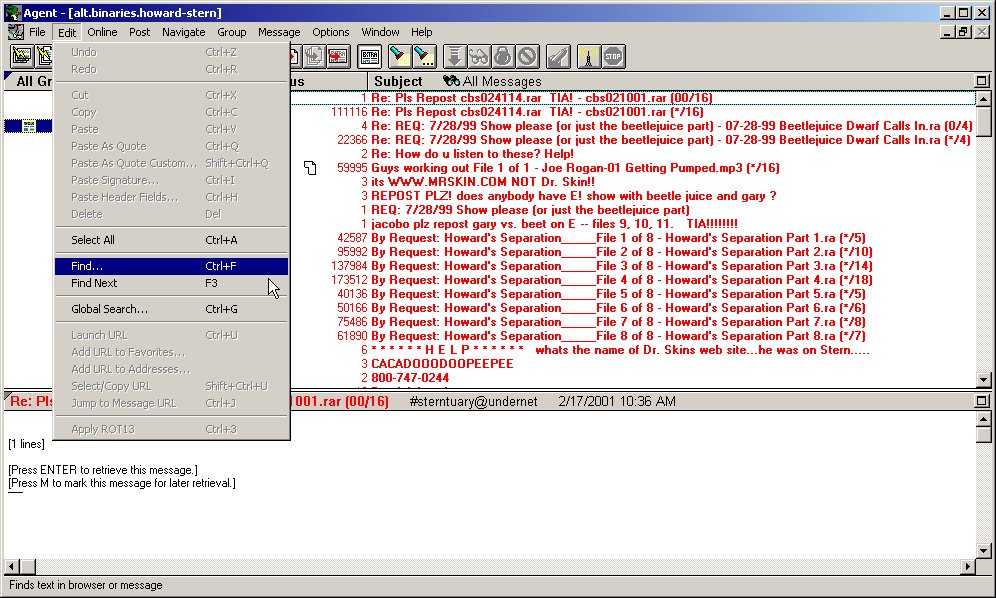Click the greyed Paste As Quote entry
Screen dimensions: 996x598
tap(171, 146)
